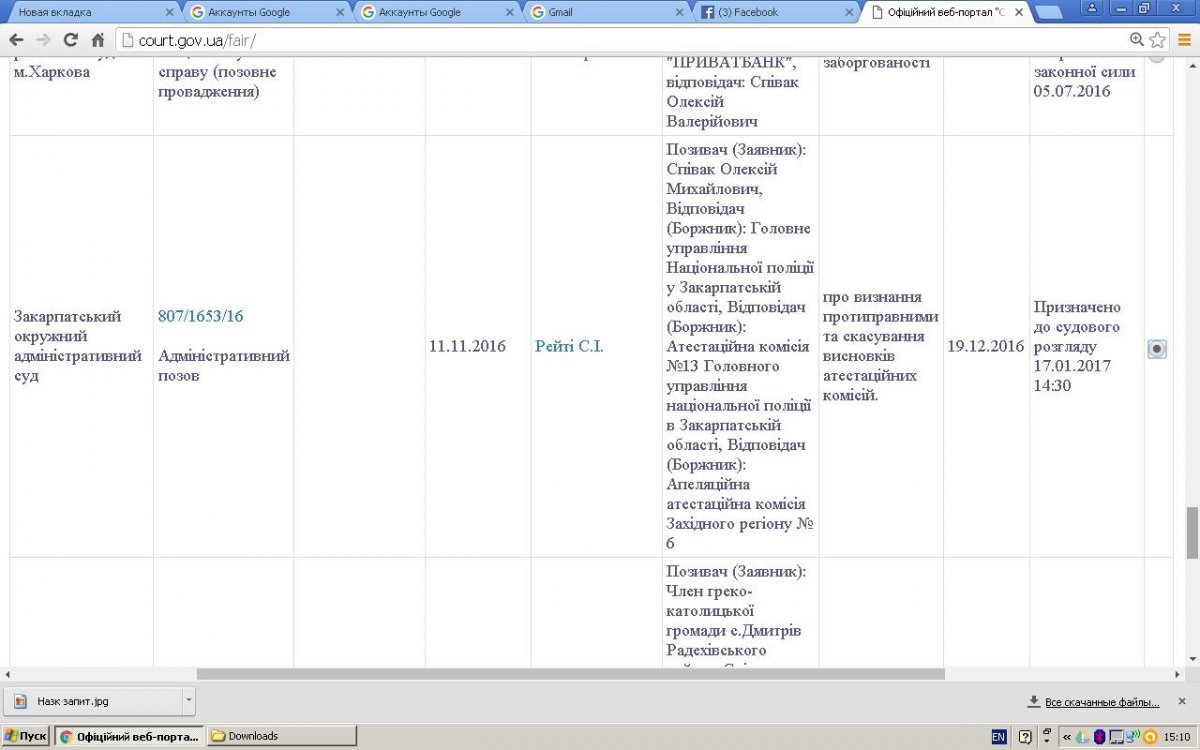The width and height of the screenshot is (1200, 750).
Task: Open the Chrome user profile button
Action: point(1093,9)
